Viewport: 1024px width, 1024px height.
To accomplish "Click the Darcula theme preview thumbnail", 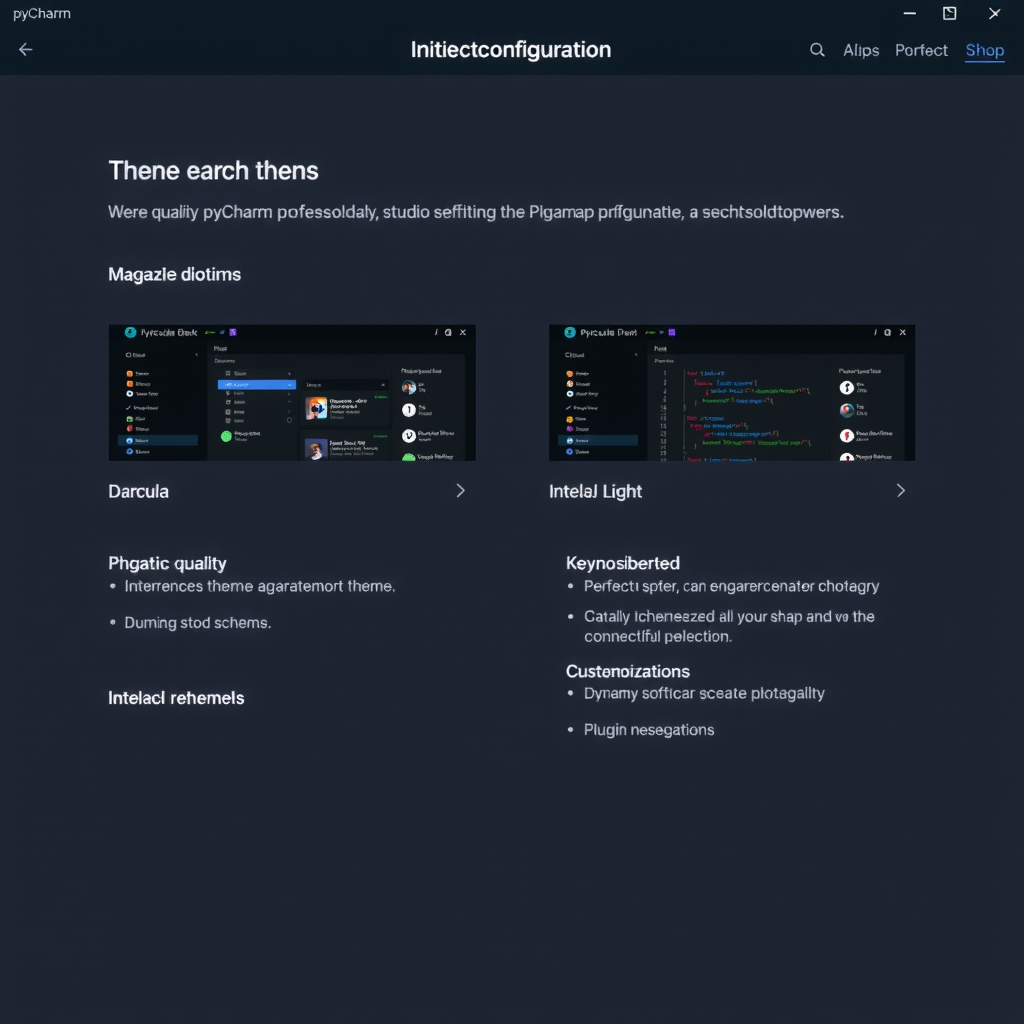I will tap(291, 392).
